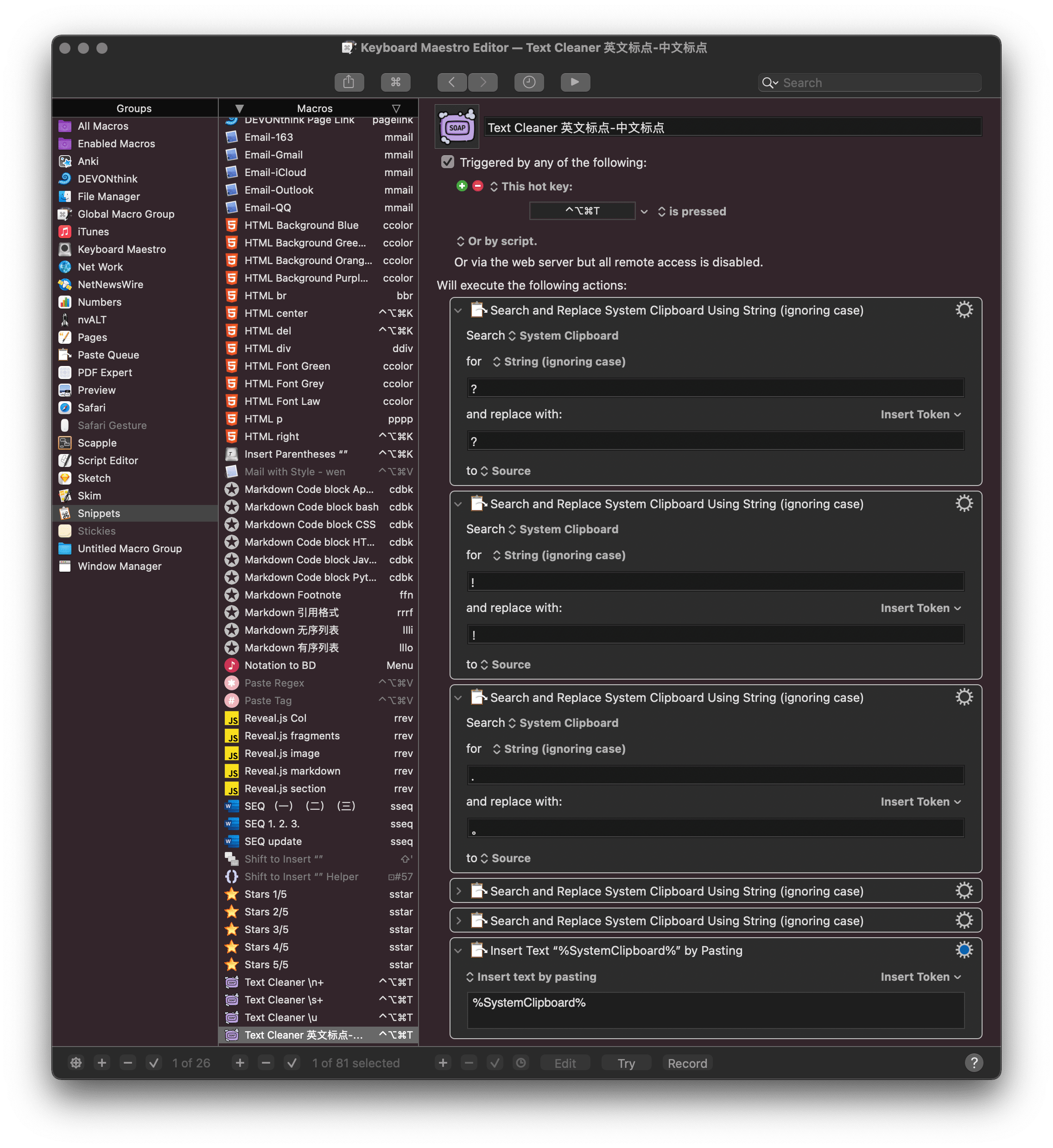Open the groups settings gear at bottom left
Viewport: 1053px width, 1148px height.
pos(76,1063)
